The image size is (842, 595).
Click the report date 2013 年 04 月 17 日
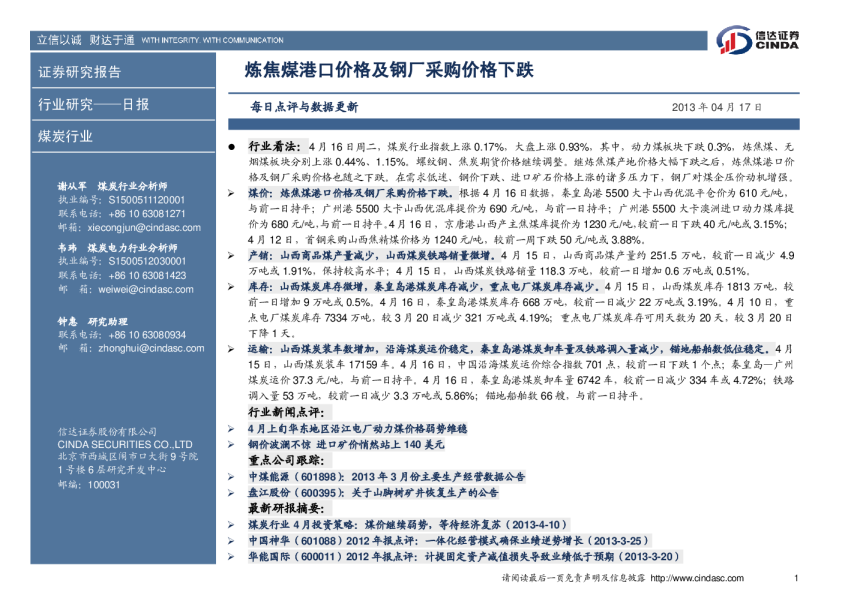pyautogui.click(x=716, y=107)
